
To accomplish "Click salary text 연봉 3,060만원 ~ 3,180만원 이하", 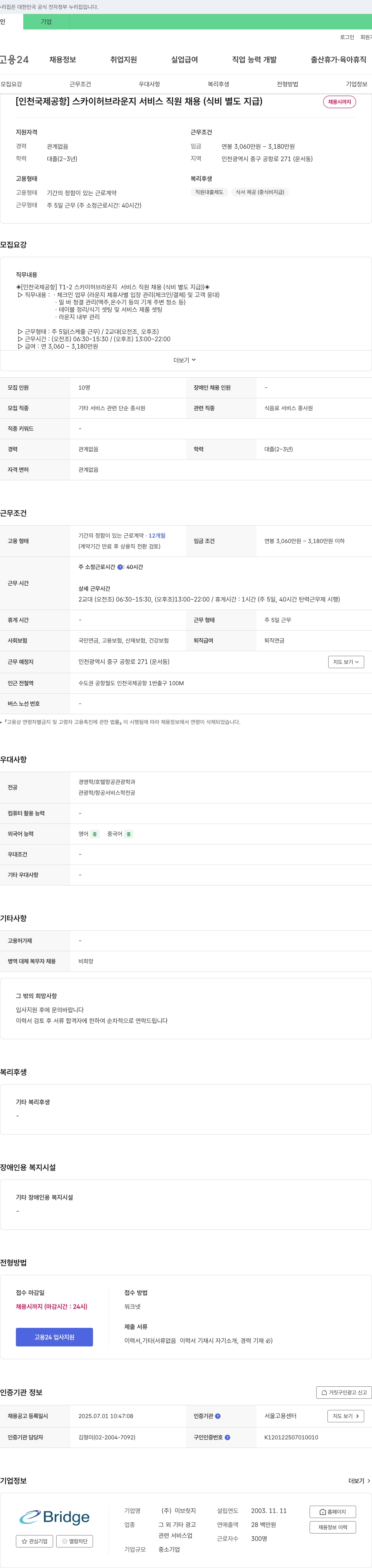I will tap(305, 540).
